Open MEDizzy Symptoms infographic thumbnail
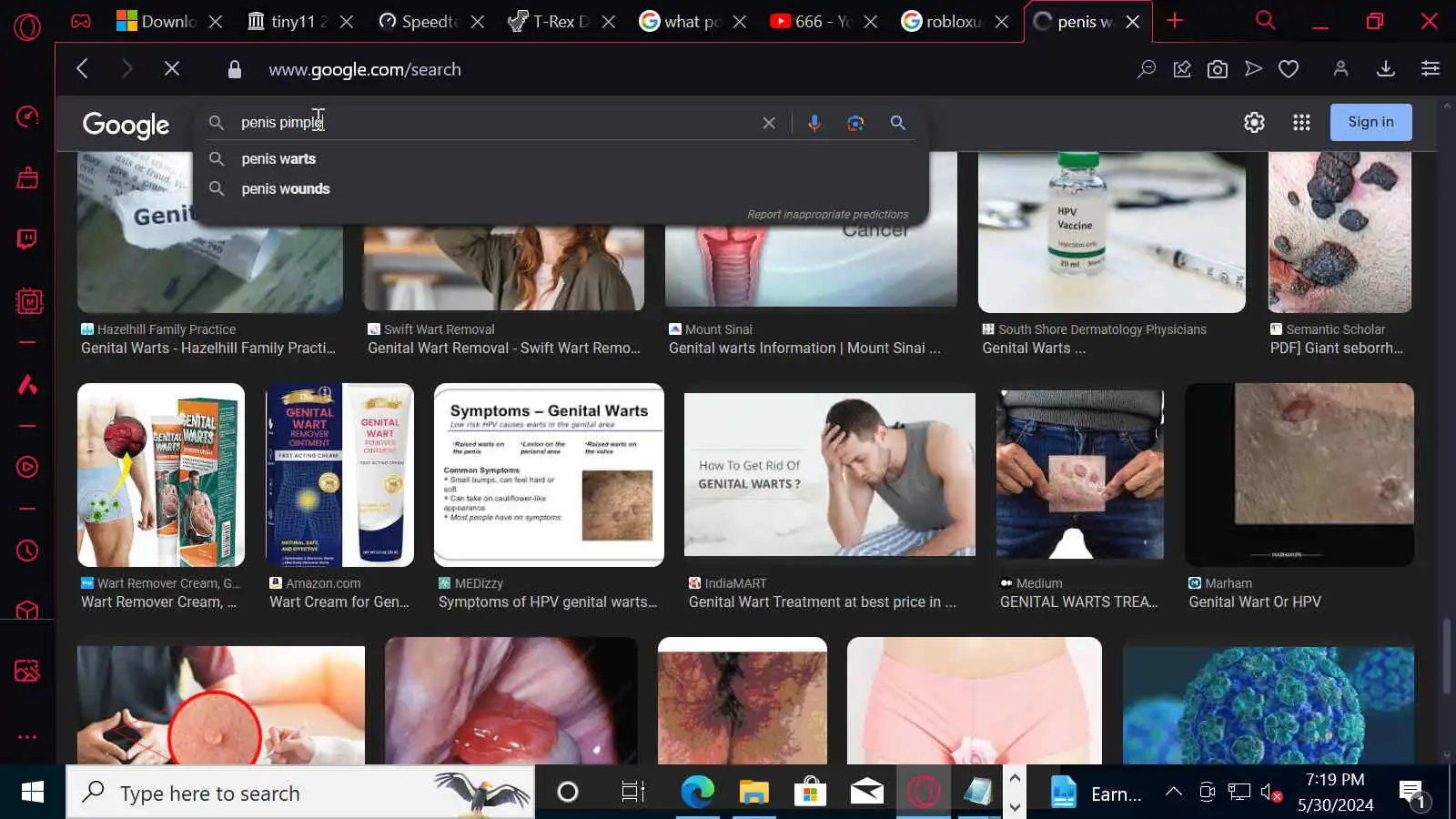The width and height of the screenshot is (1456, 819). (549, 474)
